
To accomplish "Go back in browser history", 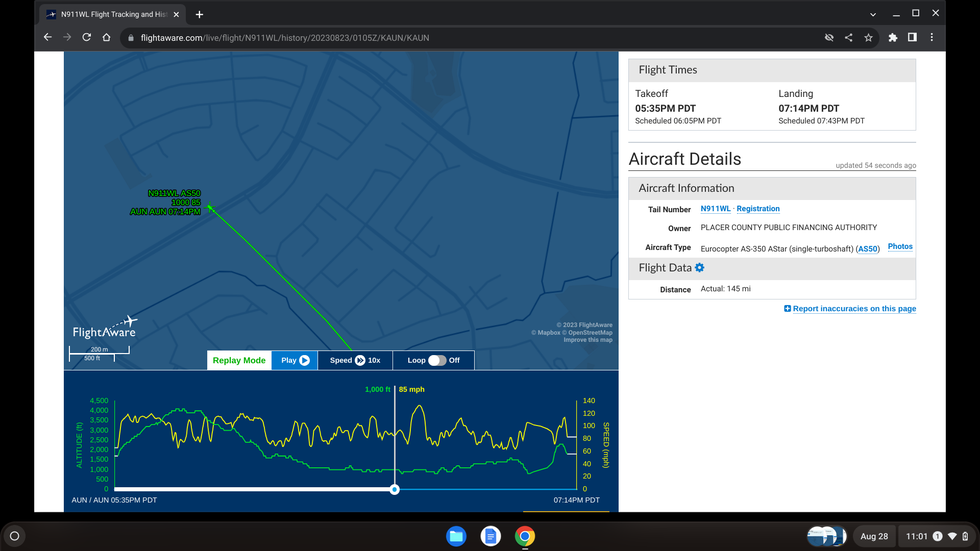I will [x=48, y=37].
